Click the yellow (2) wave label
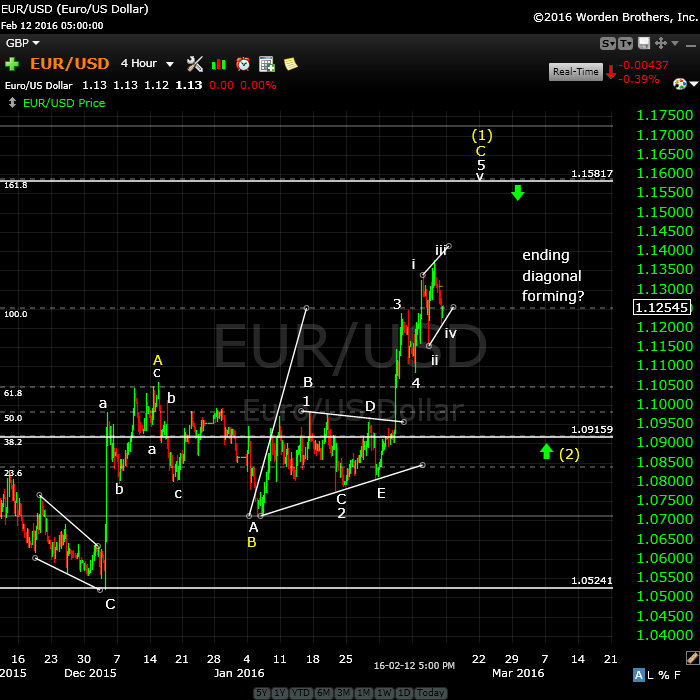The width and height of the screenshot is (700, 700). (x=569, y=454)
